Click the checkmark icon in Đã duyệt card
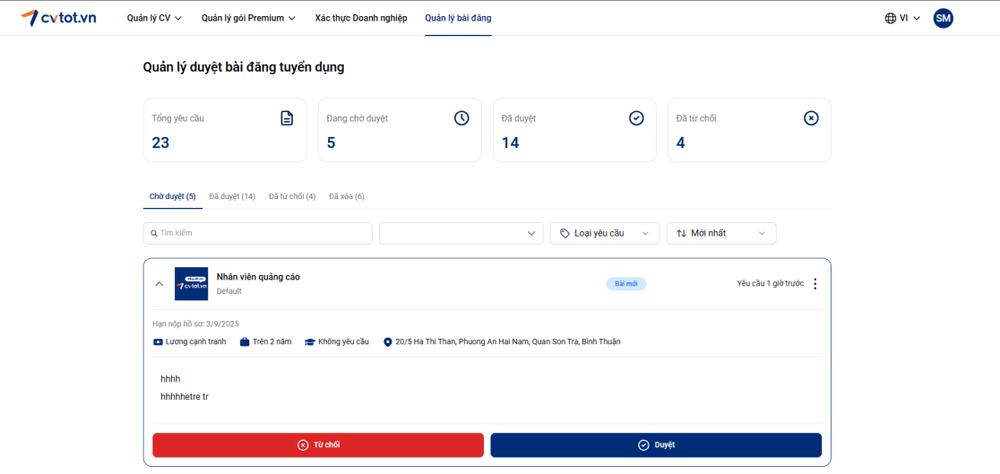The height and width of the screenshot is (474, 1000). coord(636,118)
